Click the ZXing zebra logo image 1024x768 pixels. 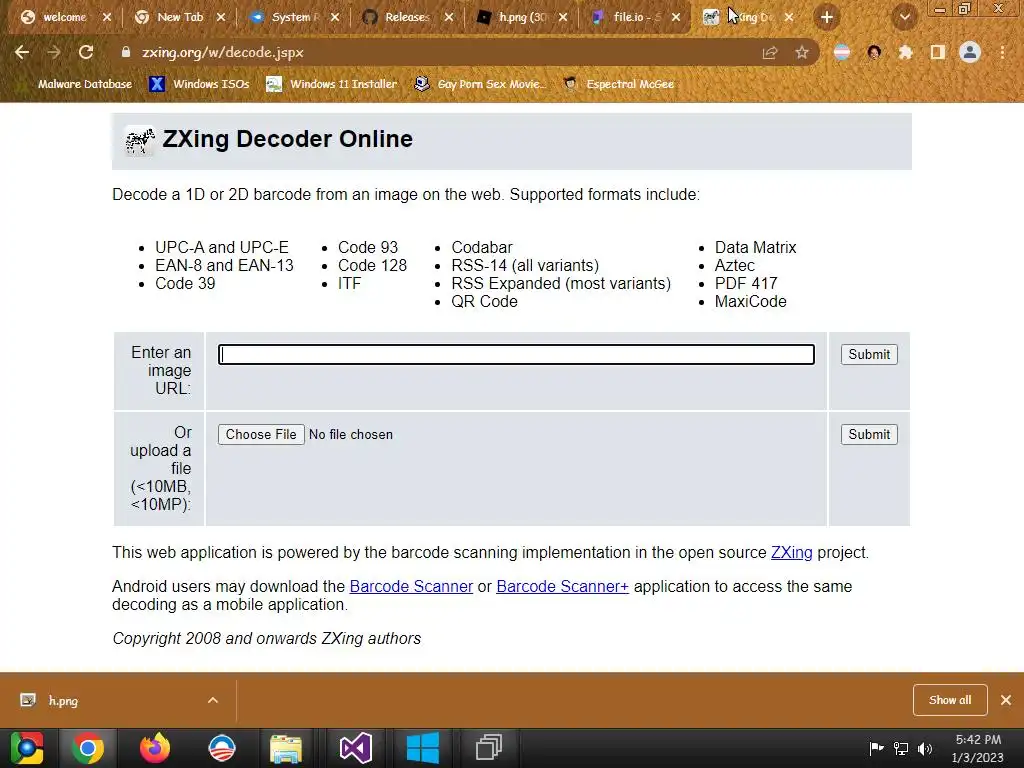tap(139, 140)
